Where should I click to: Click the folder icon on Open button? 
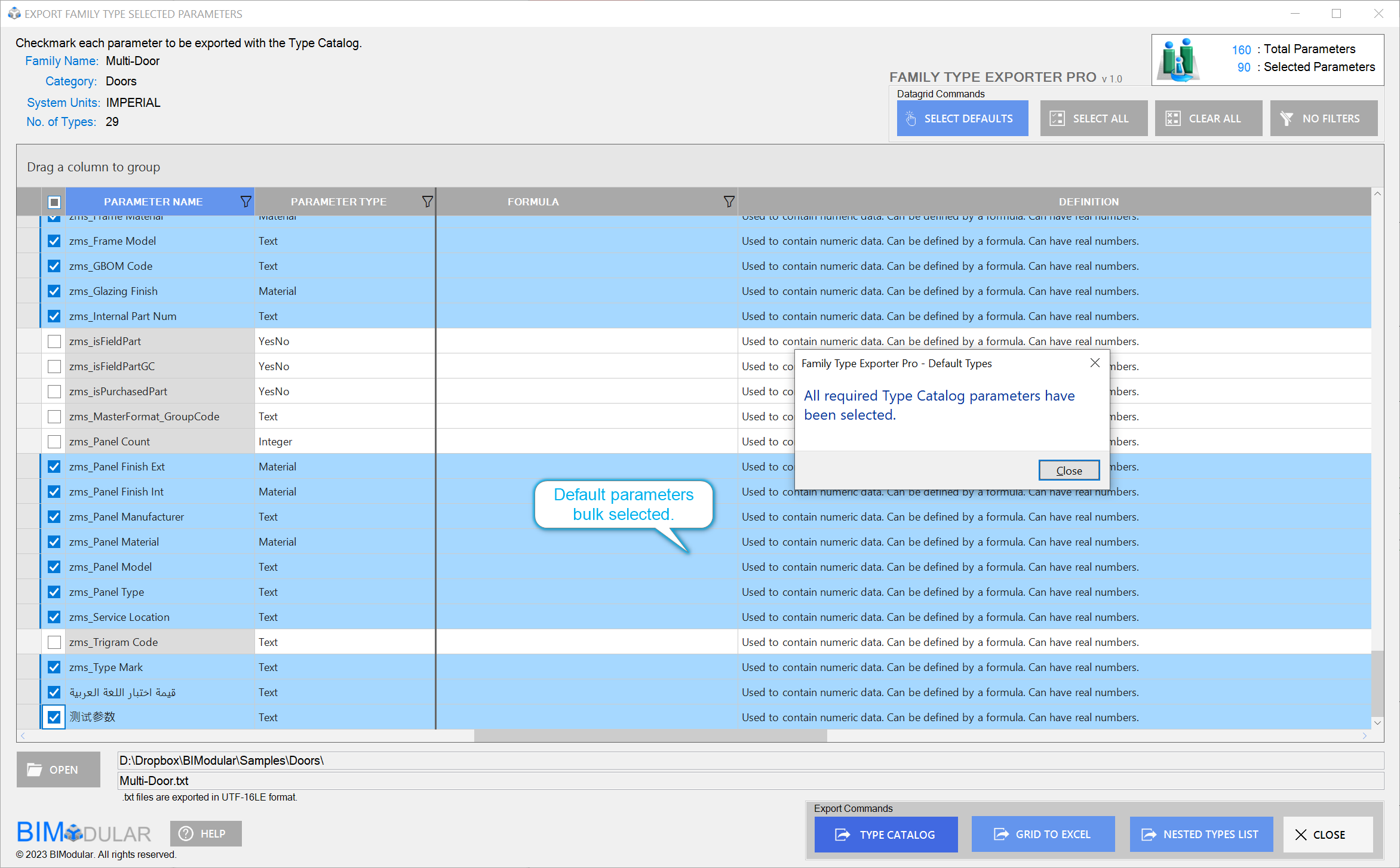(x=35, y=769)
